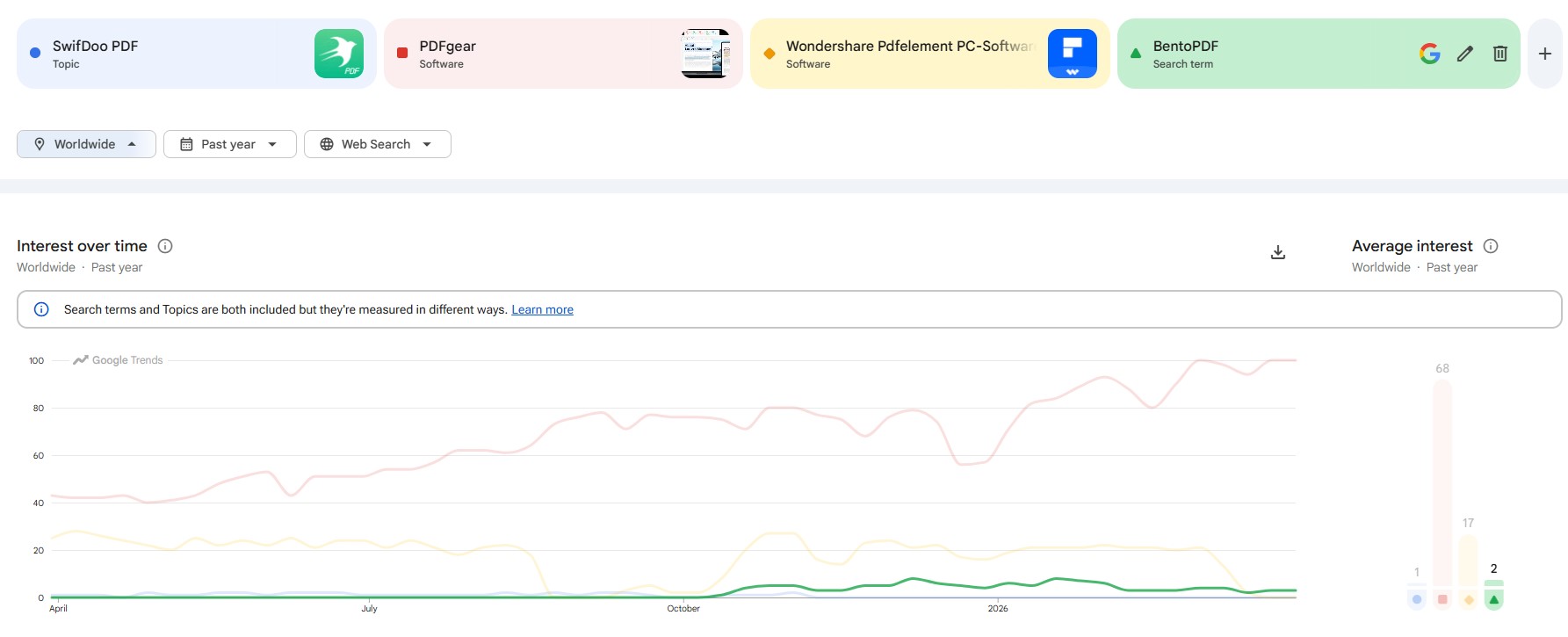Image resolution: width=1568 pixels, height=637 pixels.
Task: Select the SwifDoo PDF topic chip
Action: [x=197, y=54]
